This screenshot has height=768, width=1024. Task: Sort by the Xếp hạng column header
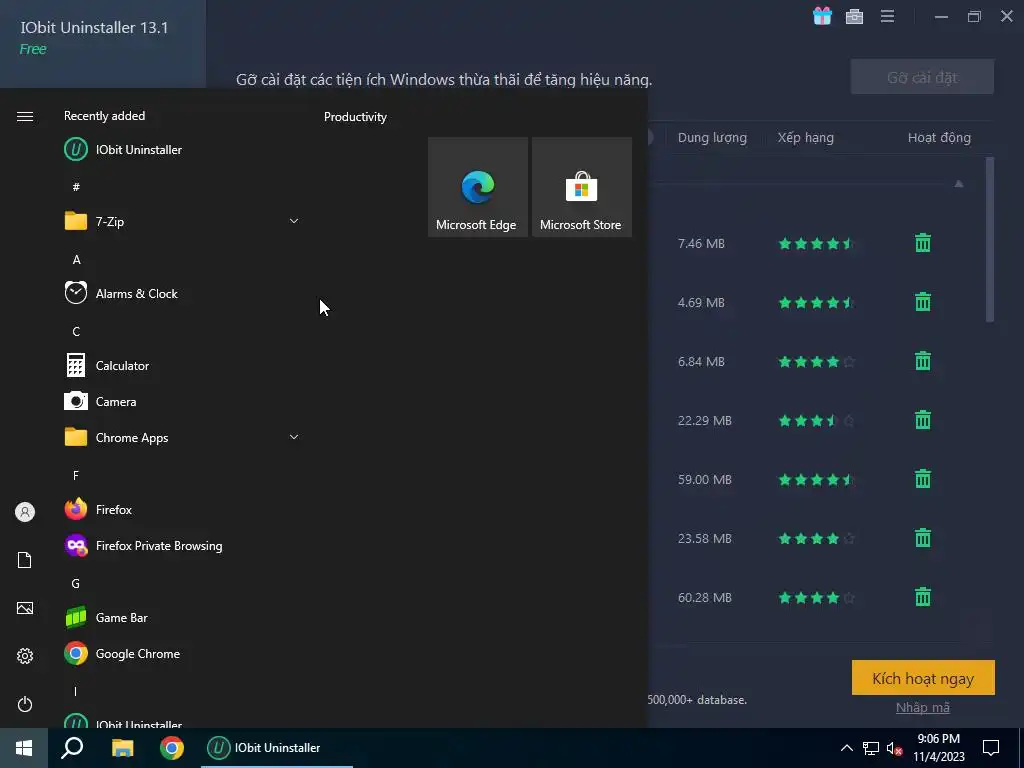click(805, 138)
